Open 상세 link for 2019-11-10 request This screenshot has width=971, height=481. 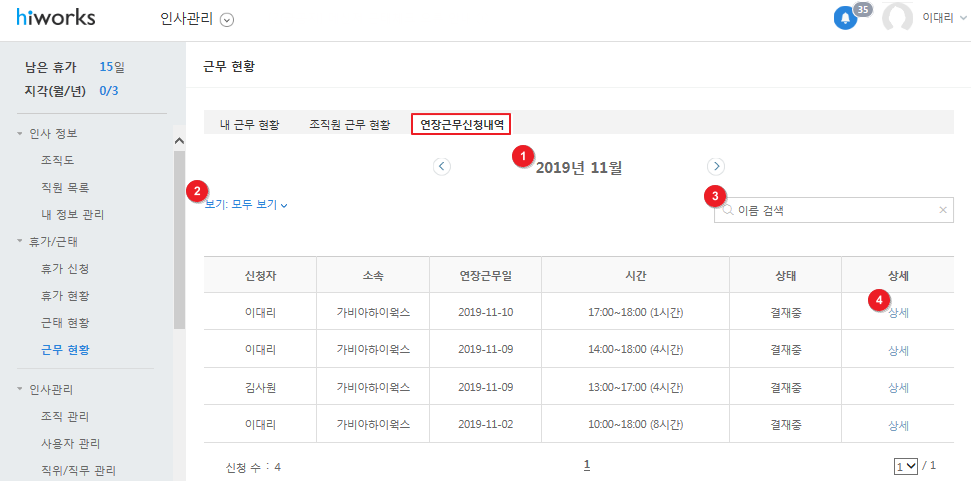click(898, 313)
